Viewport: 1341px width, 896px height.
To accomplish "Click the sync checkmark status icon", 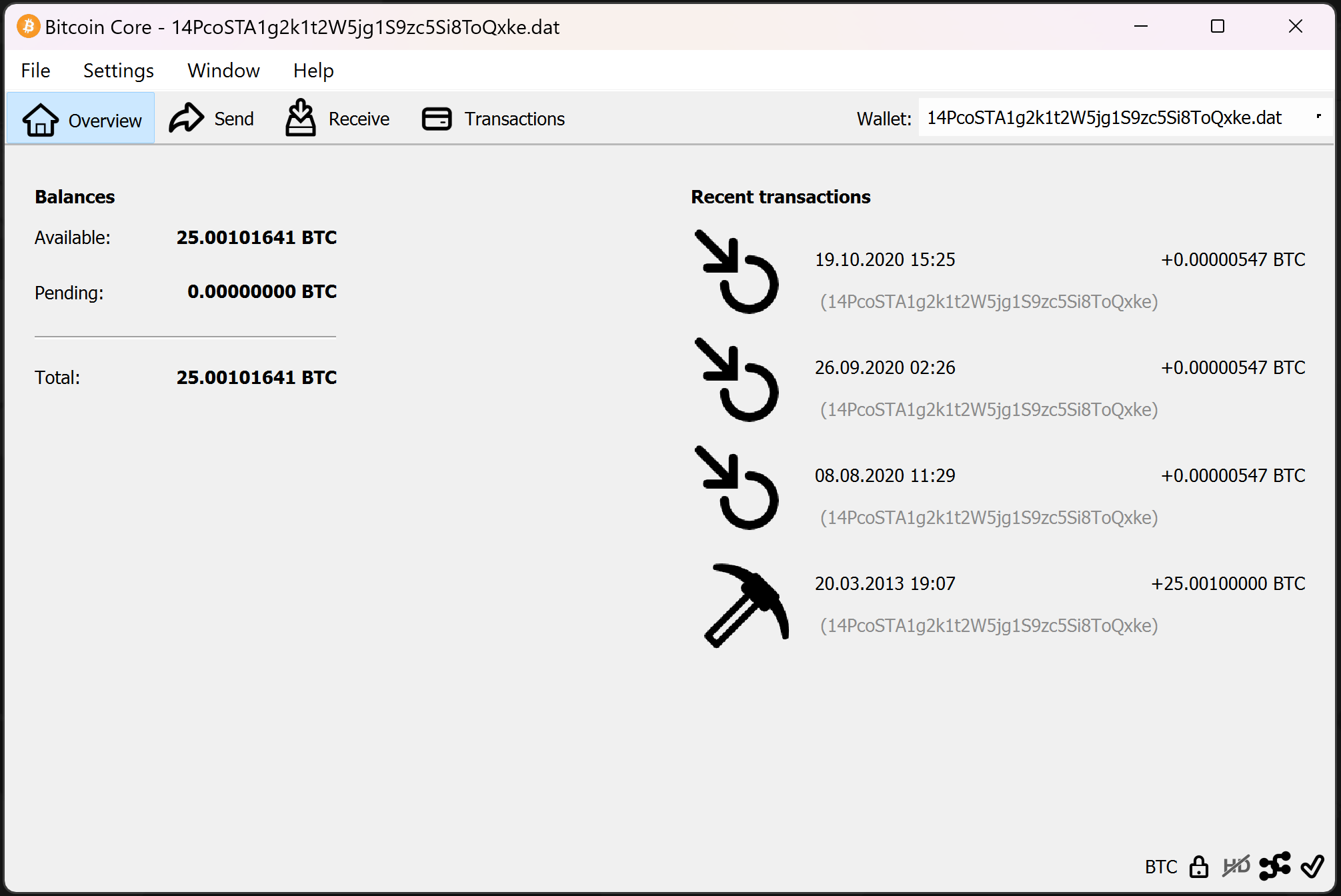I will pyautogui.click(x=1312, y=867).
